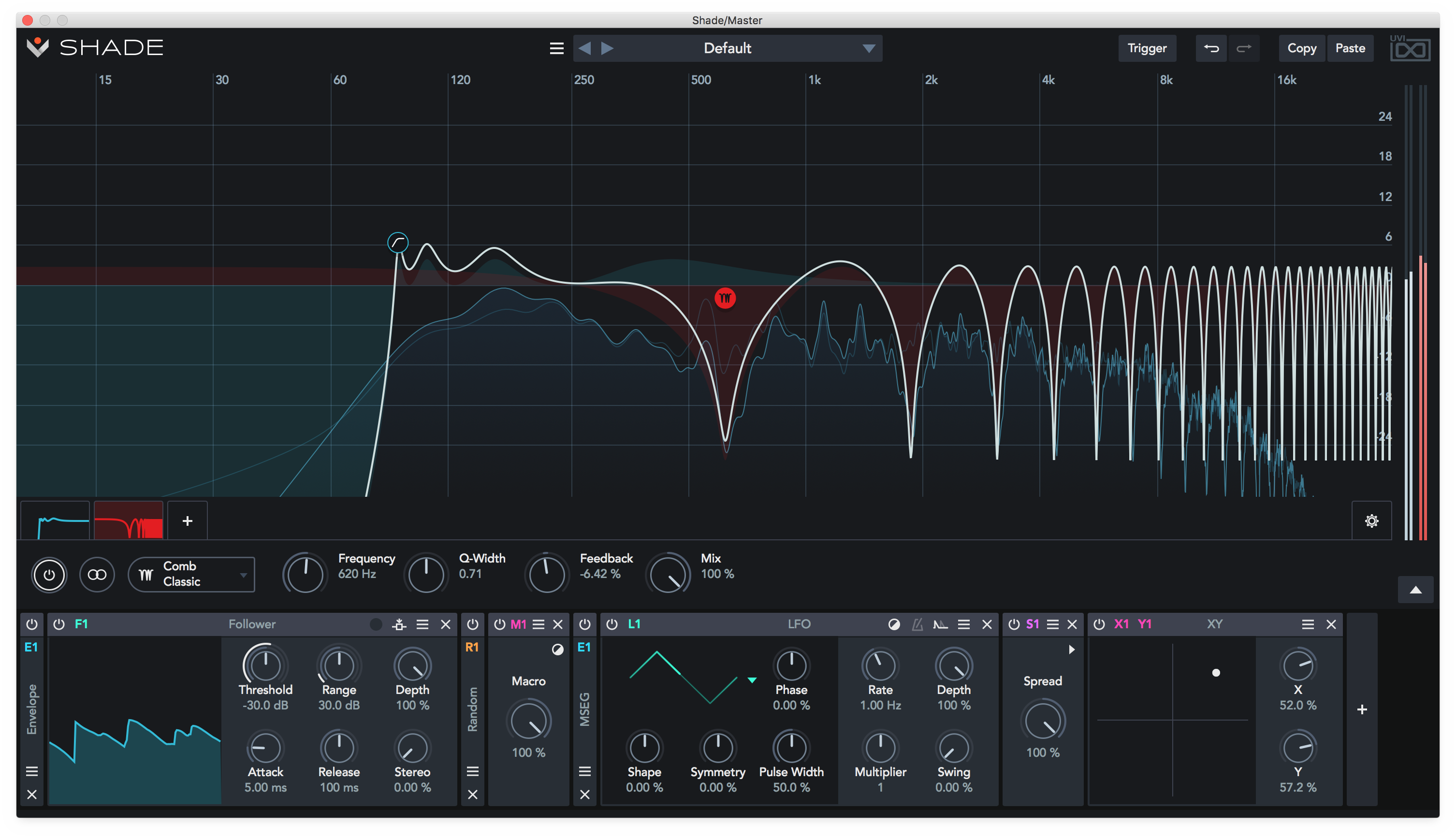Click the undo arrow icon
The image size is (1456, 838).
[1211, 48]
